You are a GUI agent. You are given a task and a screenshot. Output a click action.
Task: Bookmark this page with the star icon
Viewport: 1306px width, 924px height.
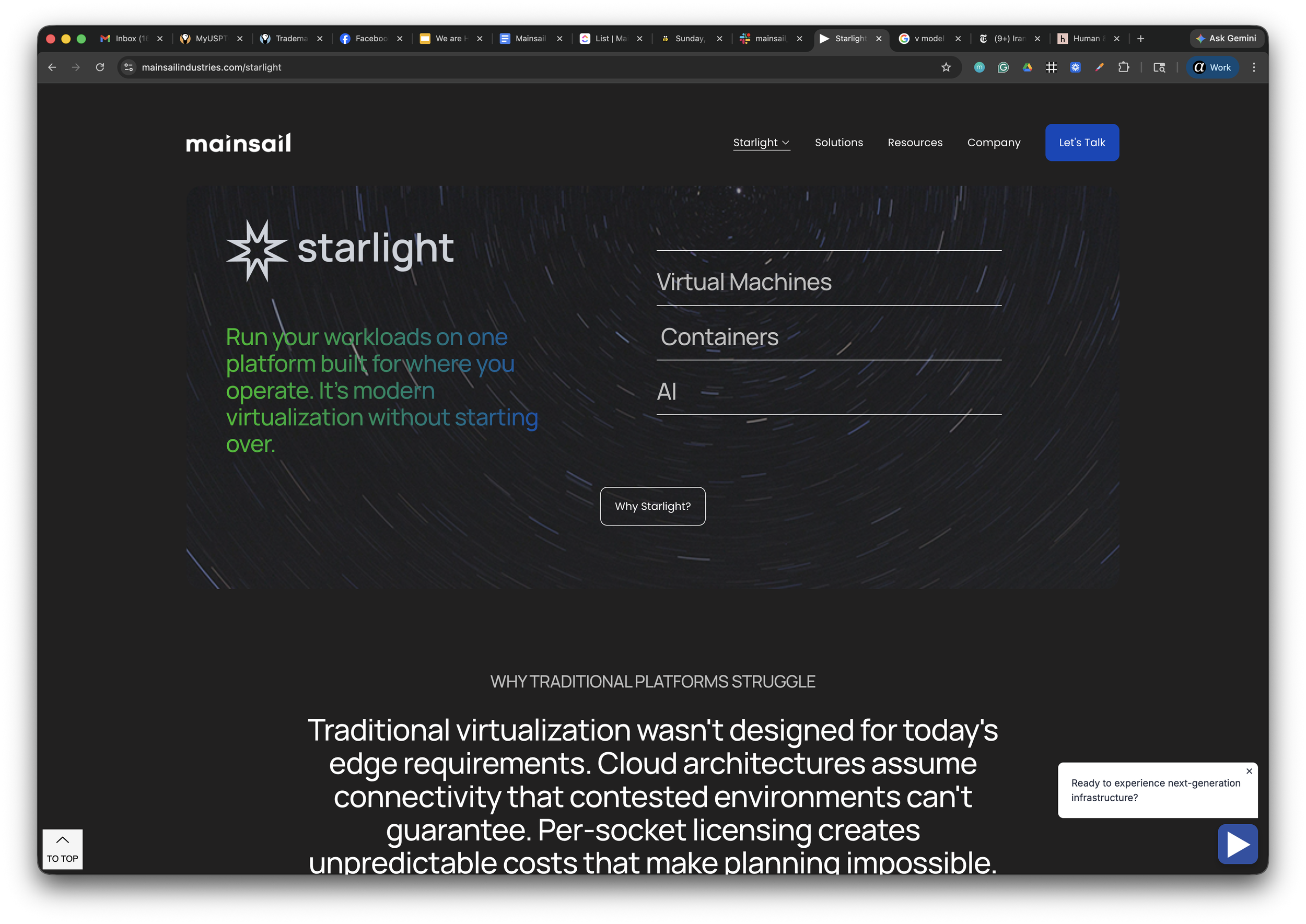point(946,67)
